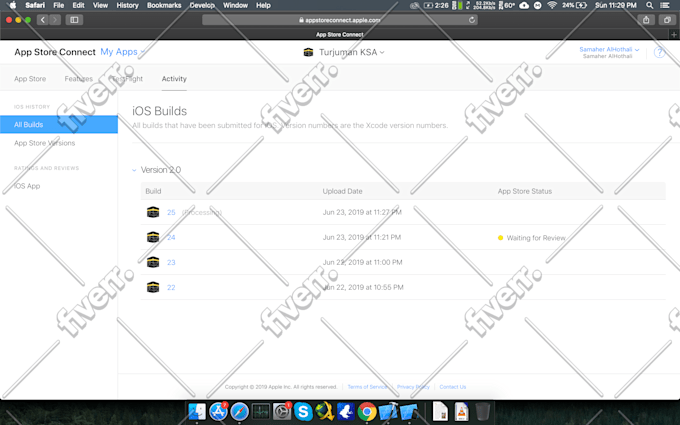Show all tabs overview button
The image size is (680, 425).
pyautogui.click(x=667, y=20)
